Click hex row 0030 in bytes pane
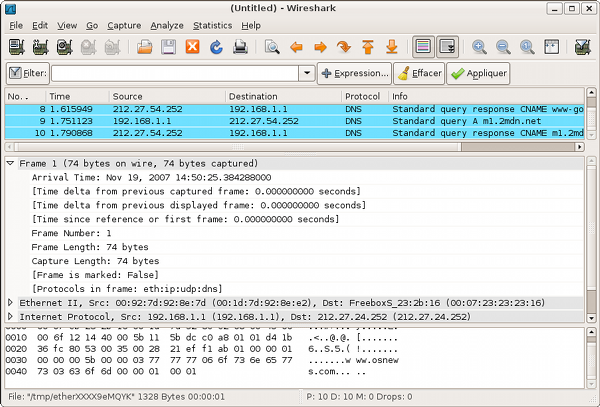Viewport: 600px width, 407px height. [x=202, y=360]
